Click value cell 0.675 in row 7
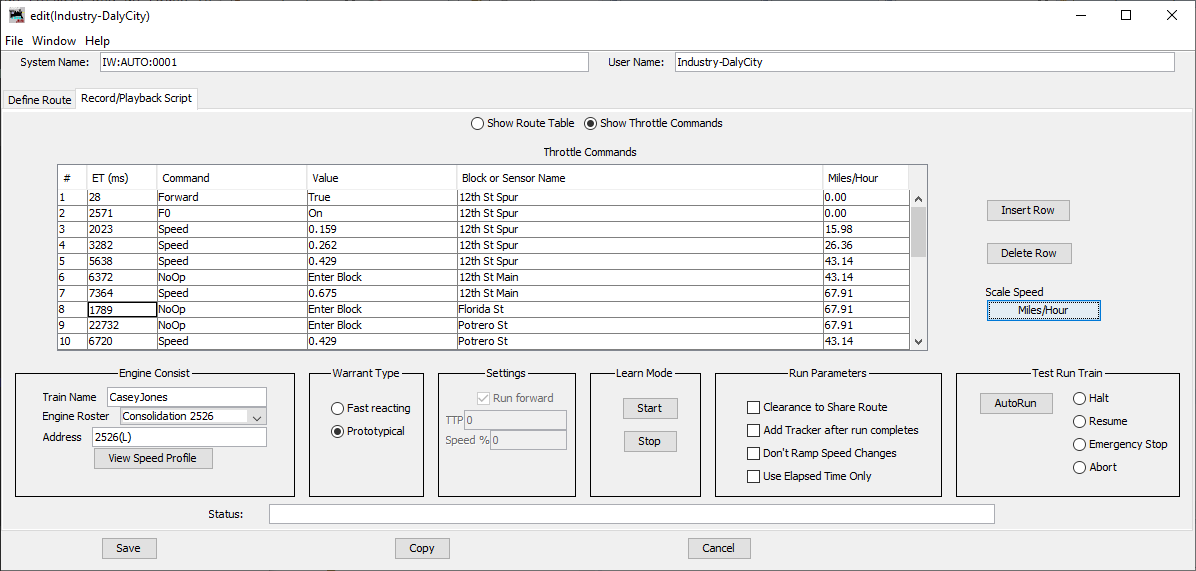Image resolution: width=1196 pixels, height=571 pixels. pos(381,294)
